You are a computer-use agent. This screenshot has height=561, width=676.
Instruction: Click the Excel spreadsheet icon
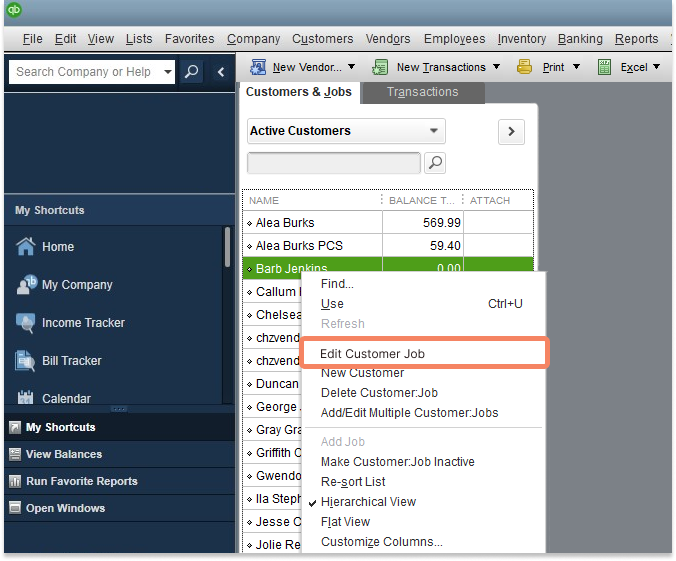[x=604, y=67]
